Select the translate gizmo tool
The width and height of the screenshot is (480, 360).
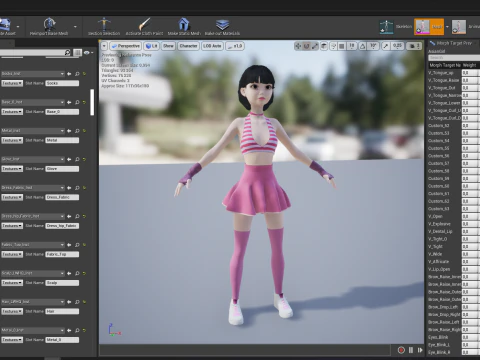point(298,46)
